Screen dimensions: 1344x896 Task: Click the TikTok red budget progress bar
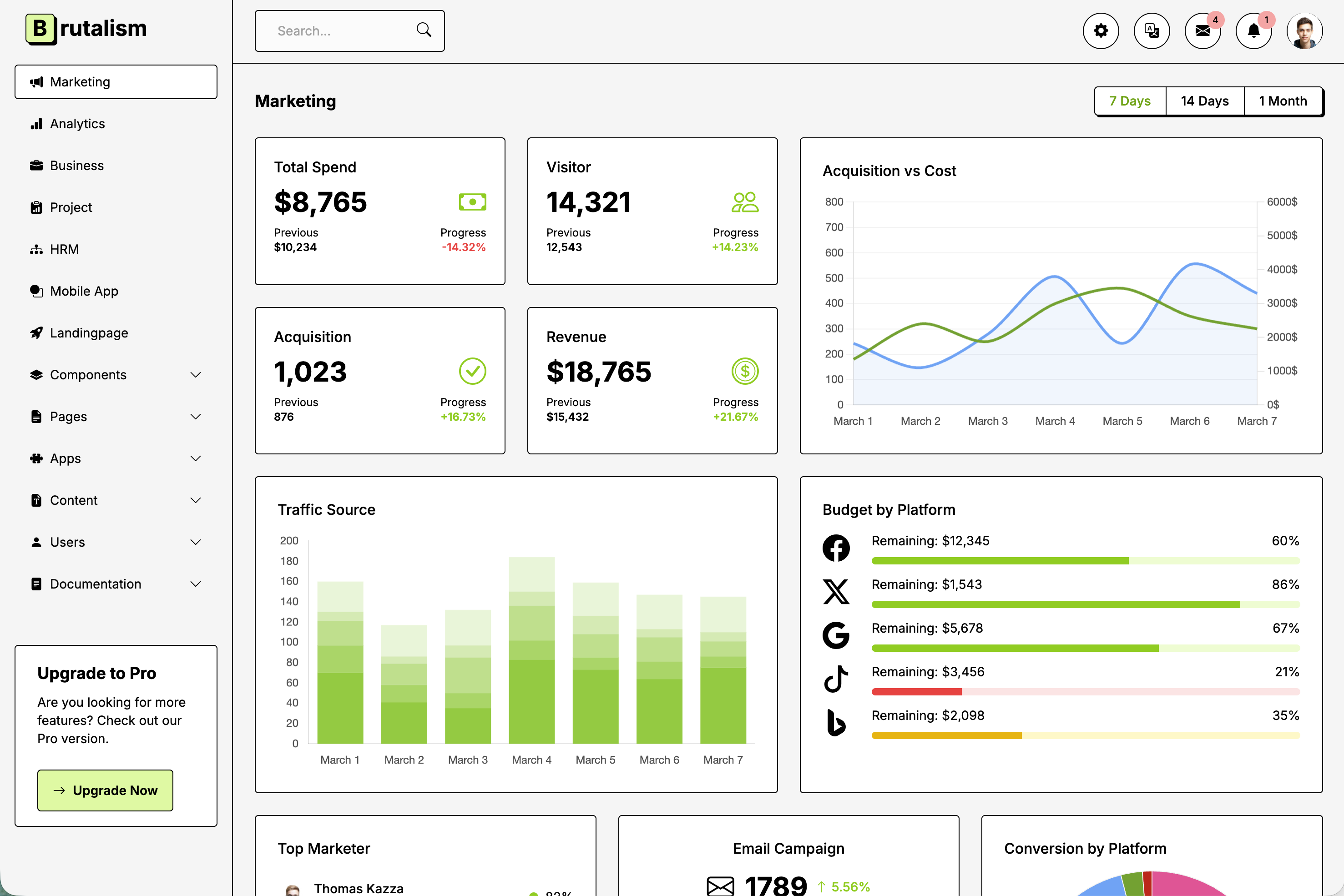point(1085,692)
